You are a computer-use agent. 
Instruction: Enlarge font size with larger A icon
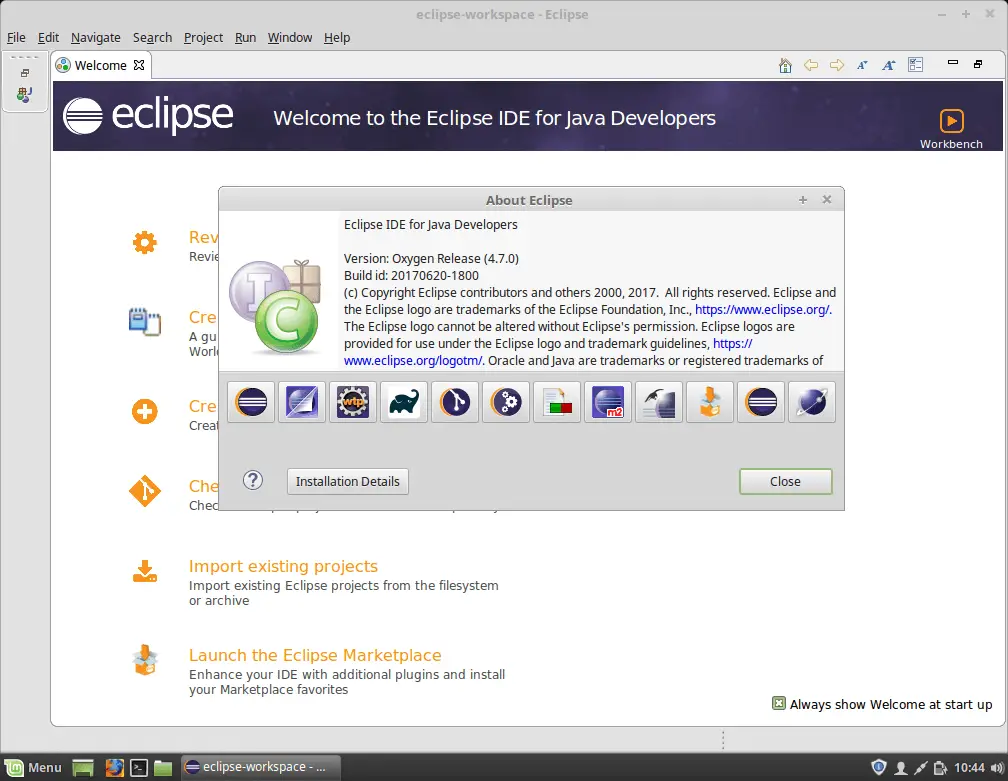click(888, 65)
